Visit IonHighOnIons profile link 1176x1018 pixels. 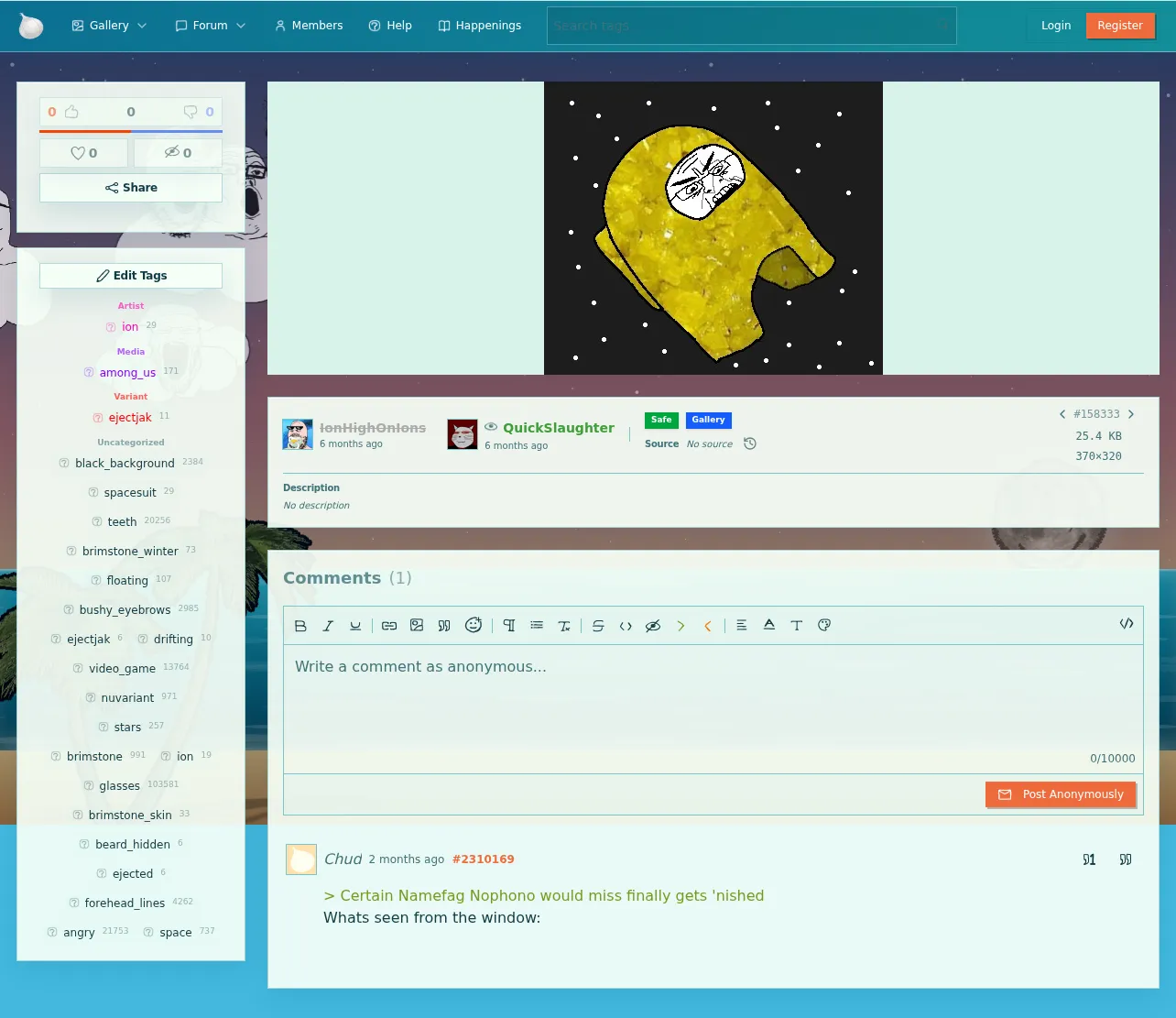click(373, 428)
